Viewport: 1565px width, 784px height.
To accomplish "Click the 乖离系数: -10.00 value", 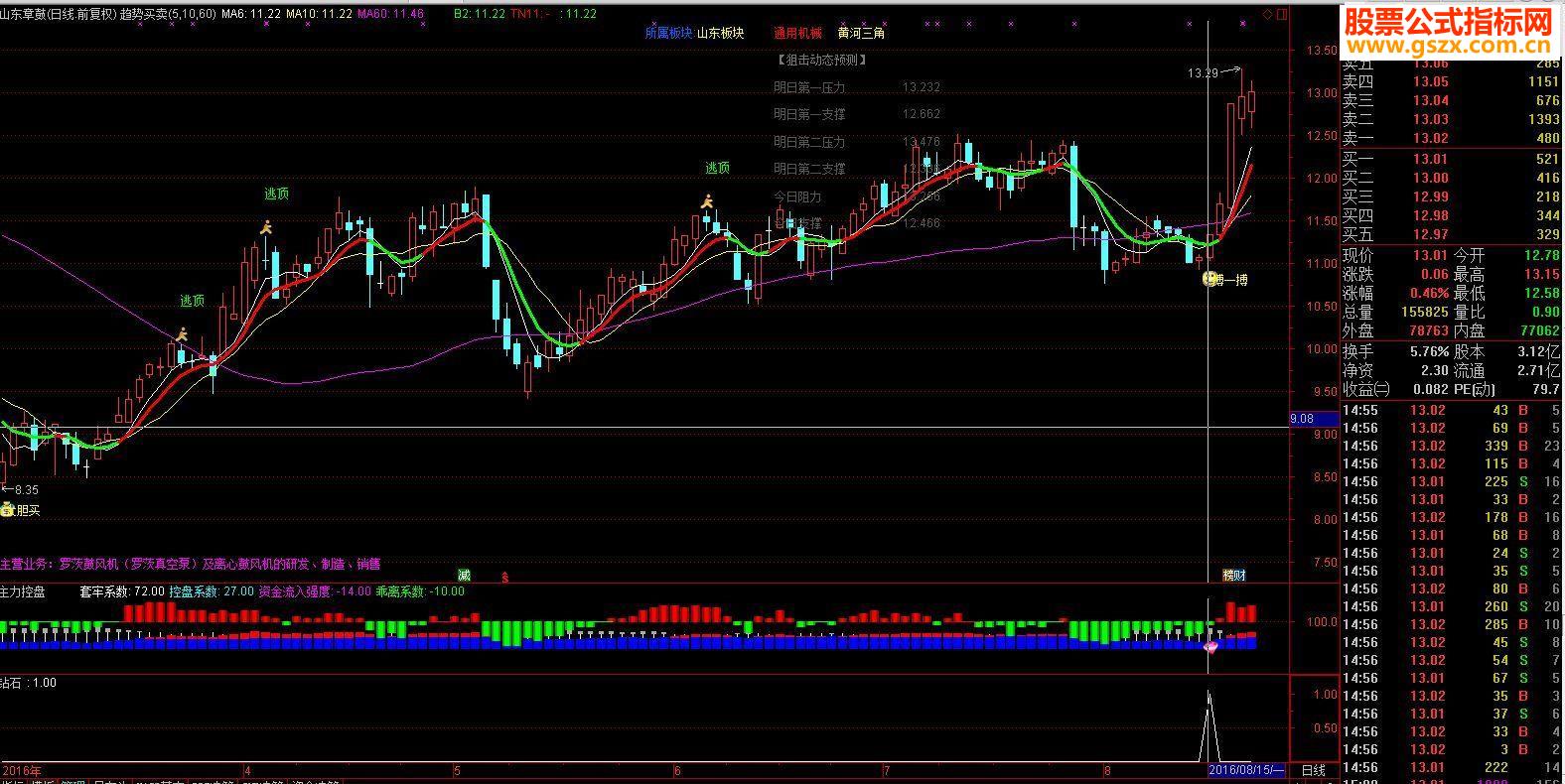I will tap(420, 591).
